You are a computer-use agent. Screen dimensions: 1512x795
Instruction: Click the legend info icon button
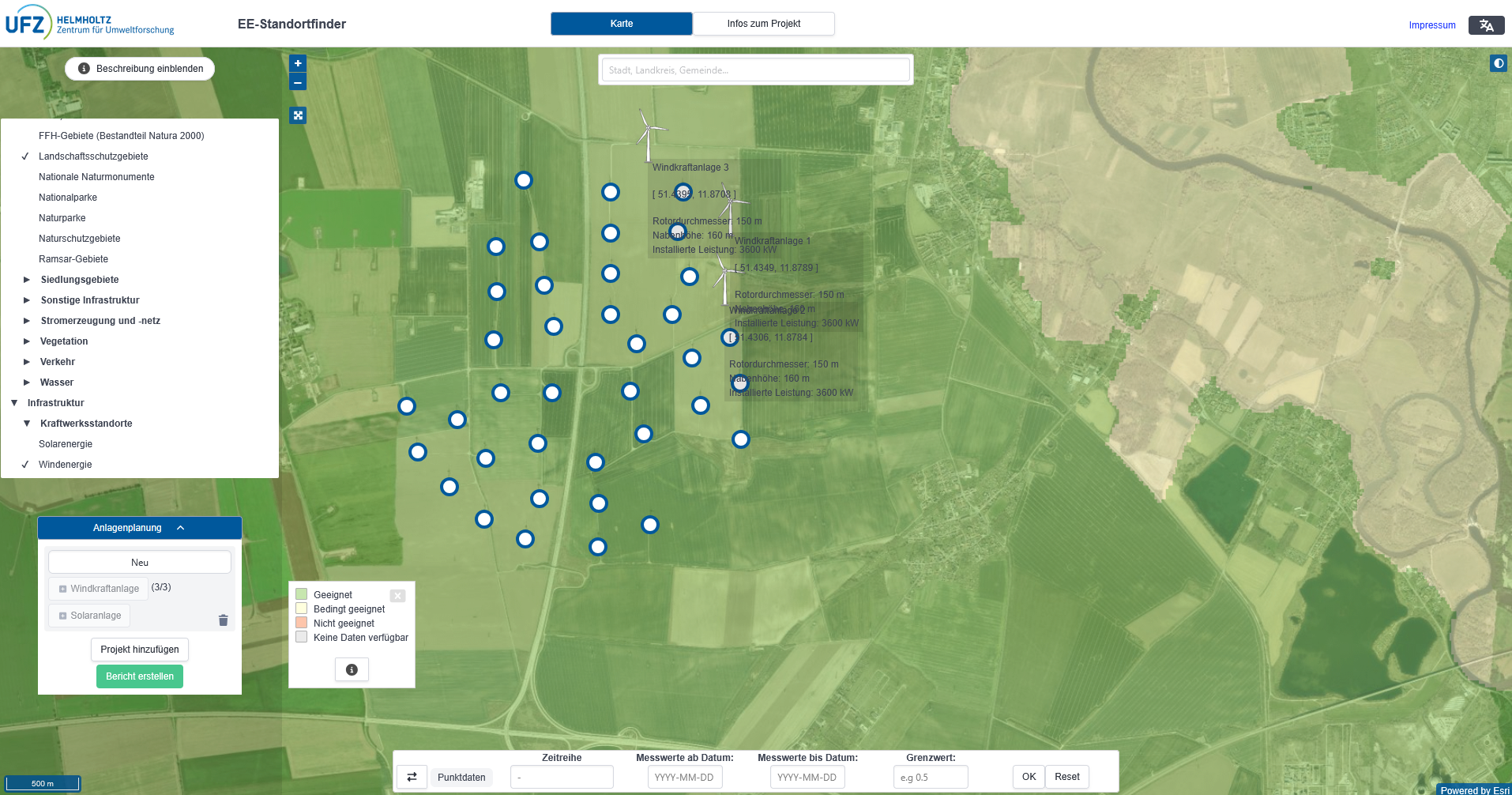352,669
